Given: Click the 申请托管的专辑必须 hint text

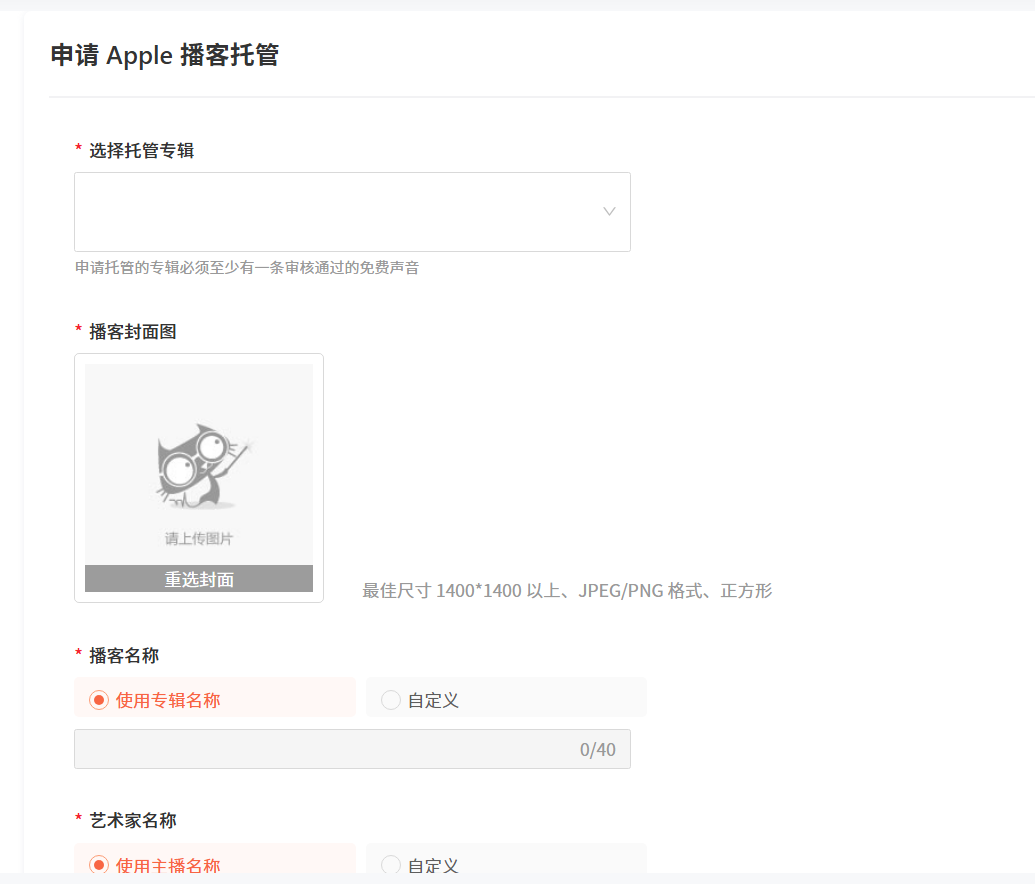Looking at the screenshot, I should pyautogui.click(x=247, y=267).
